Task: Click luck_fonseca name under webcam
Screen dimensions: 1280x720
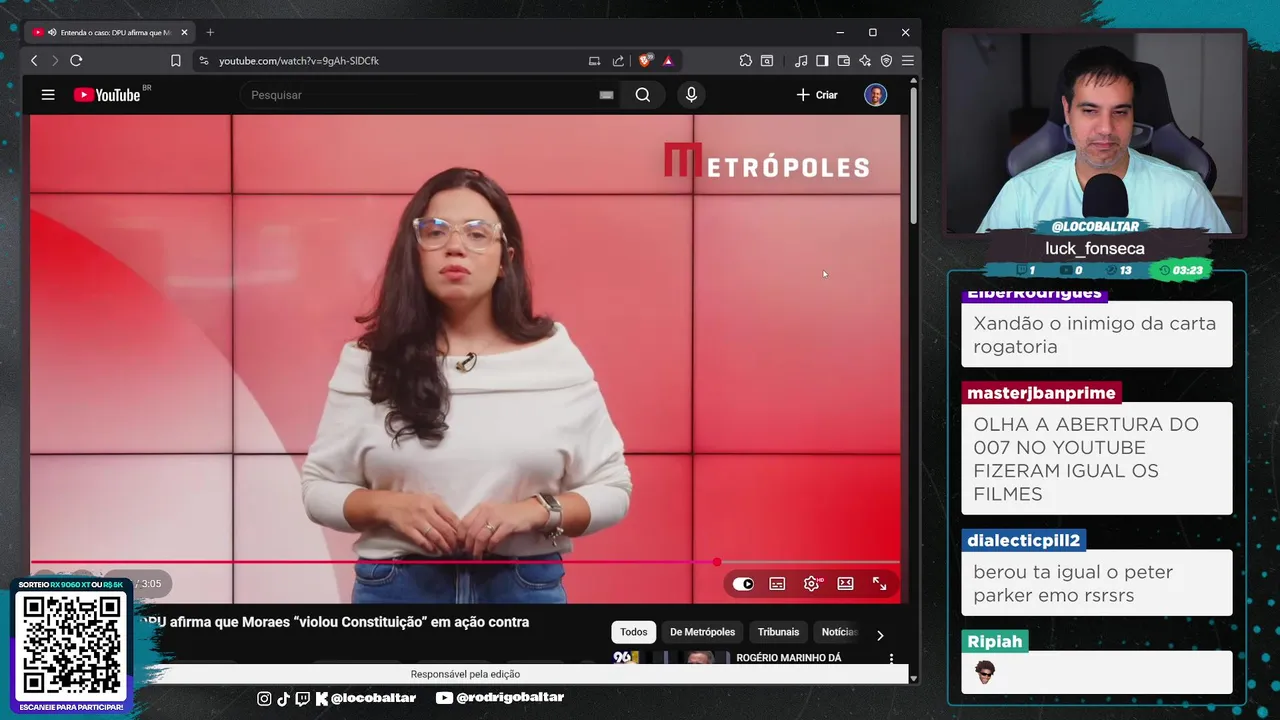Action: pos(1095,248)
